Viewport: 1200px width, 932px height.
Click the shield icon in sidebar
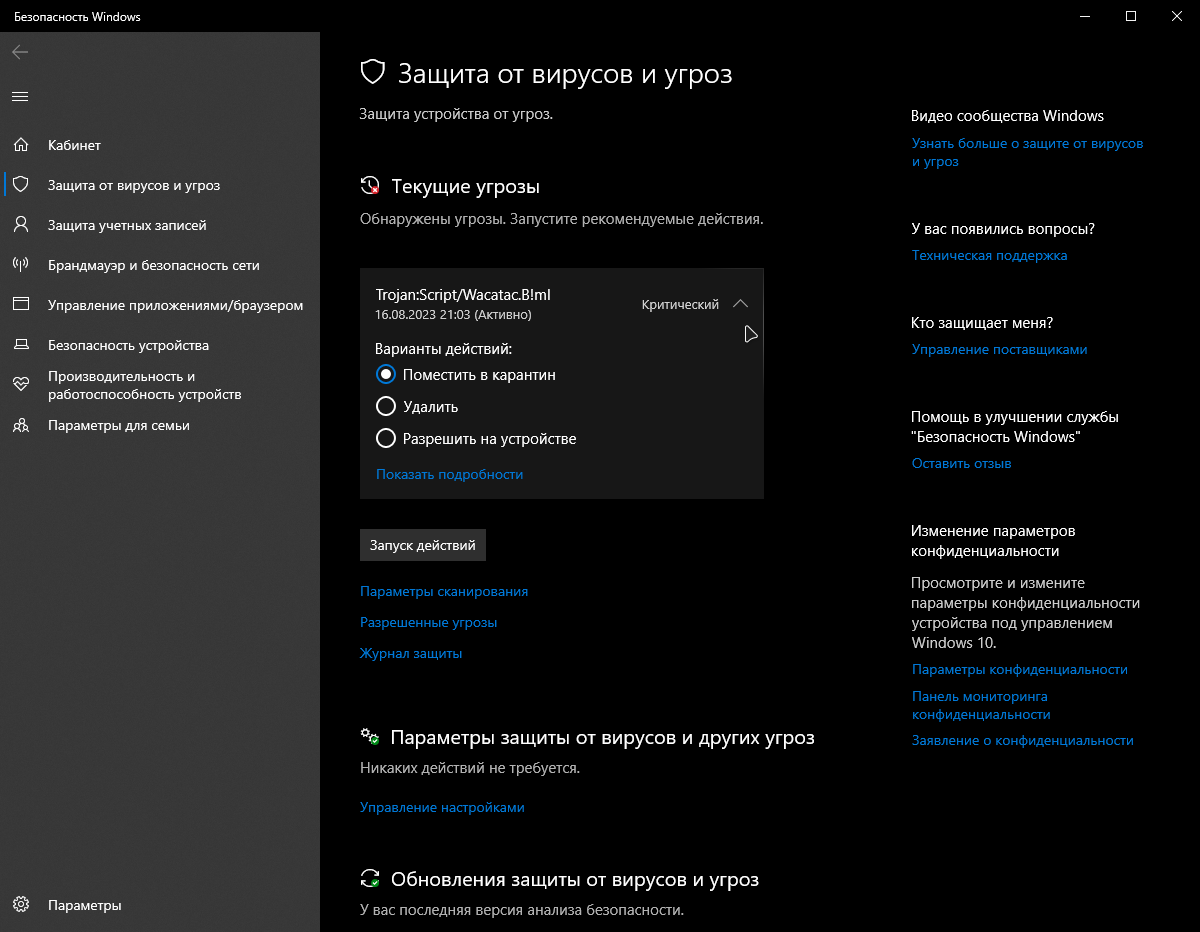[20, 185]
